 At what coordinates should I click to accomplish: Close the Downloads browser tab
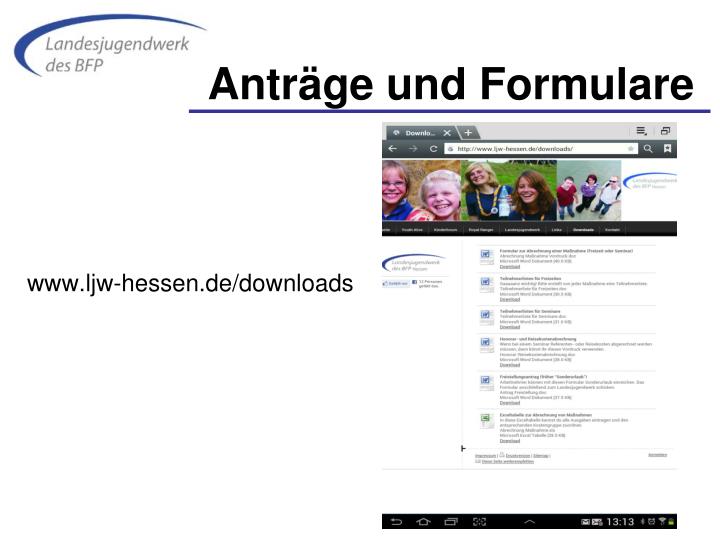click(447, 133)
